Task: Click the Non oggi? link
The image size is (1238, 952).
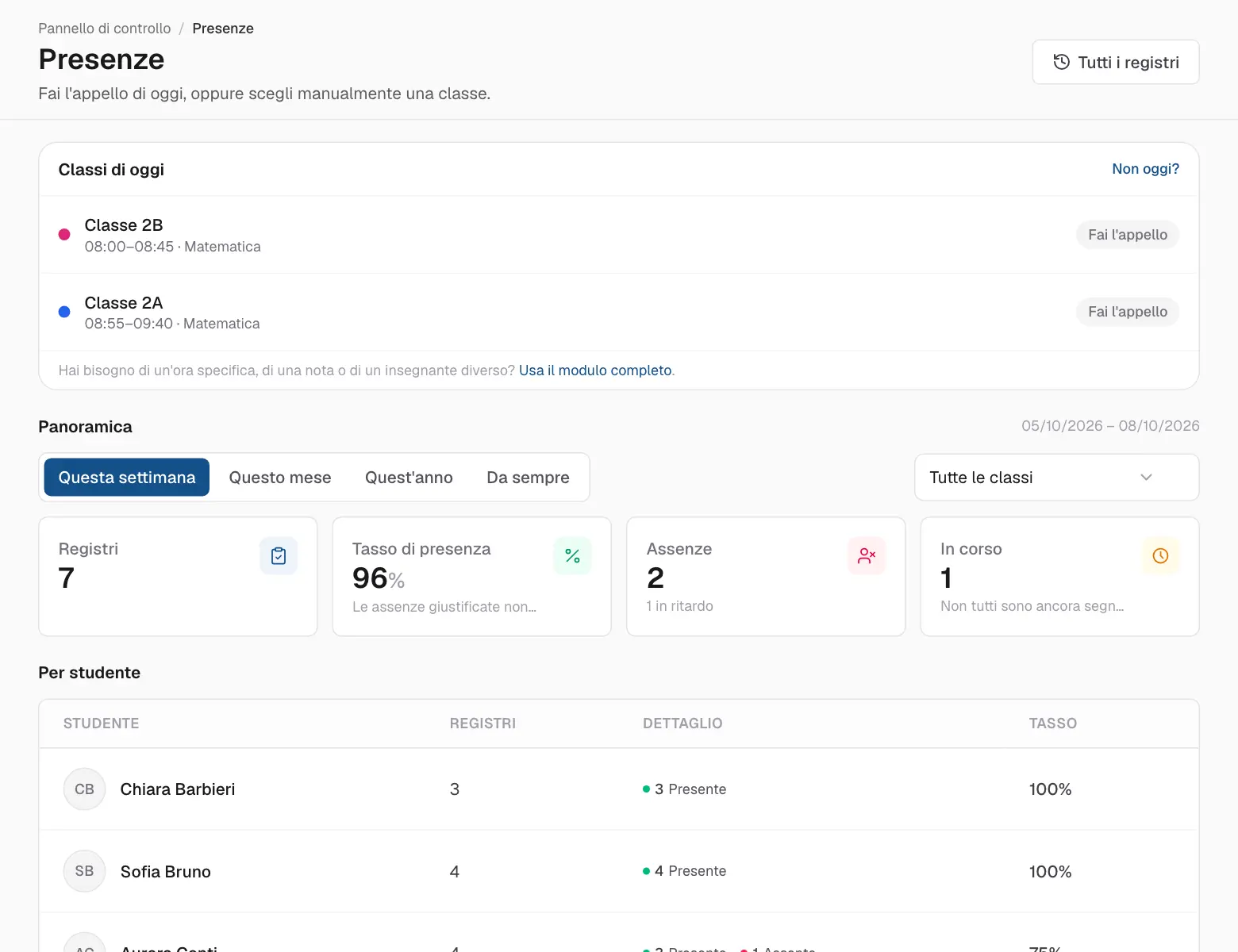Action: point(1145,169)
